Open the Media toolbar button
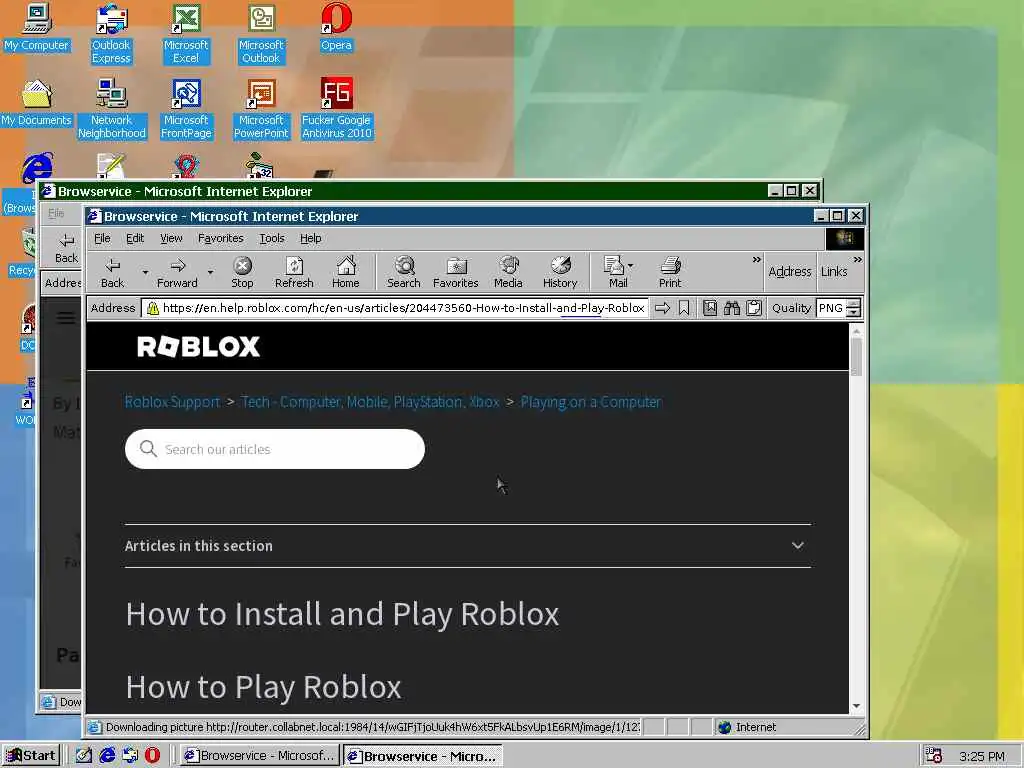The height and width of the screenshot is (768, 1024). [508, 272]
